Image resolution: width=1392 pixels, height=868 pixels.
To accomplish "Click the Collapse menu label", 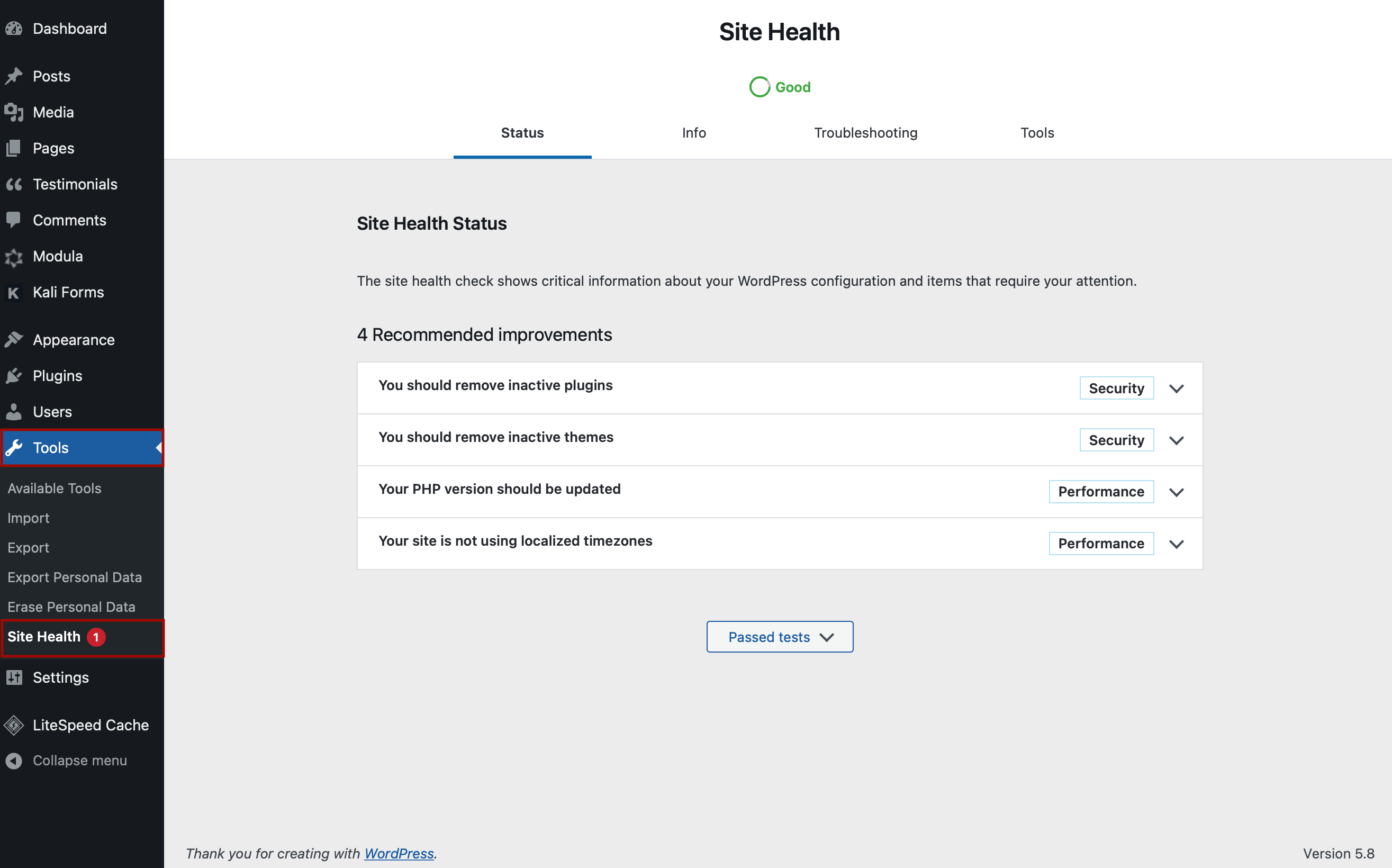I will [x=80, y=761].
